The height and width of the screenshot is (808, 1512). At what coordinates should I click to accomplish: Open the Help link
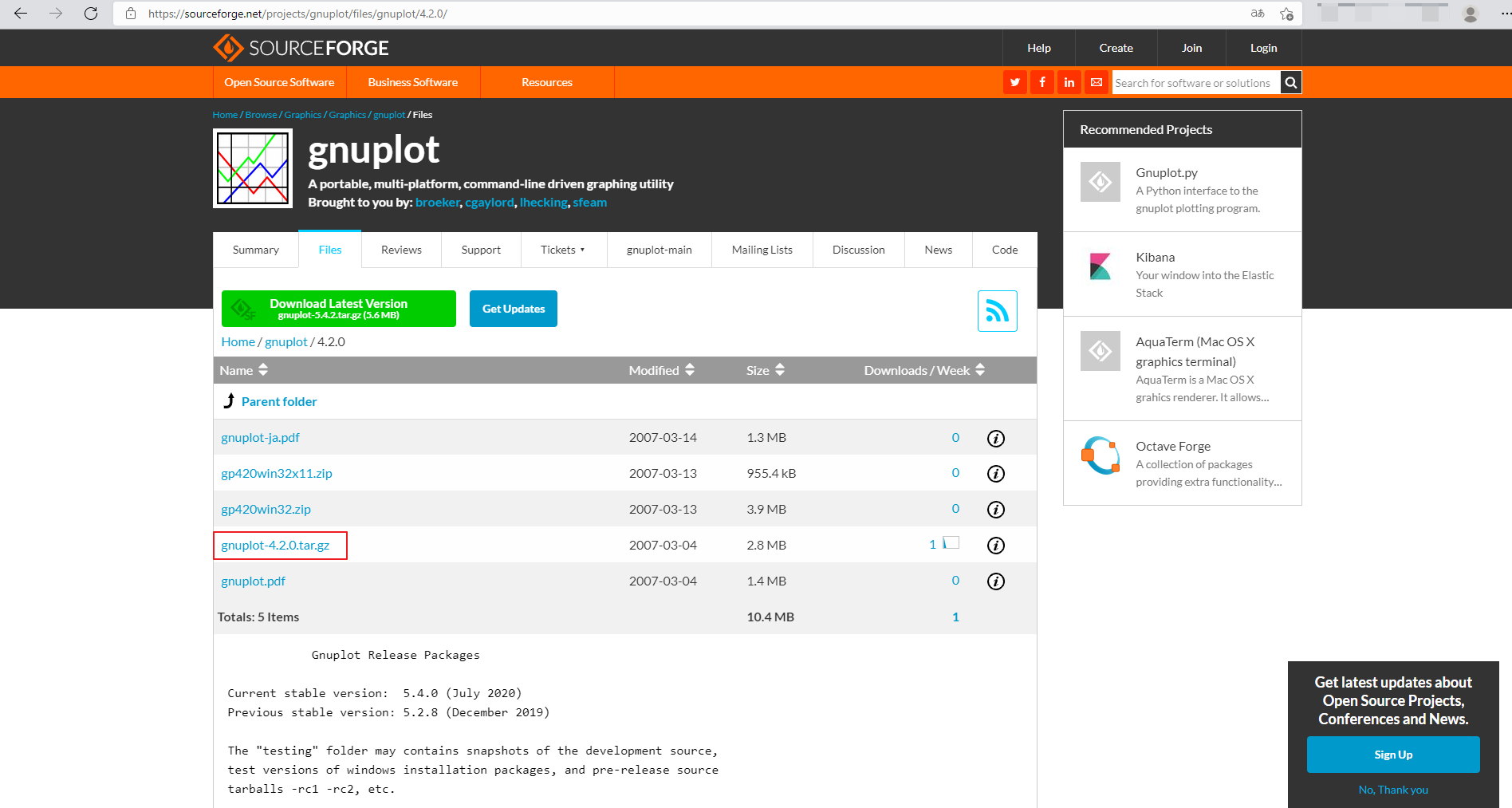pyautogui.click(x=1039, y=48)
